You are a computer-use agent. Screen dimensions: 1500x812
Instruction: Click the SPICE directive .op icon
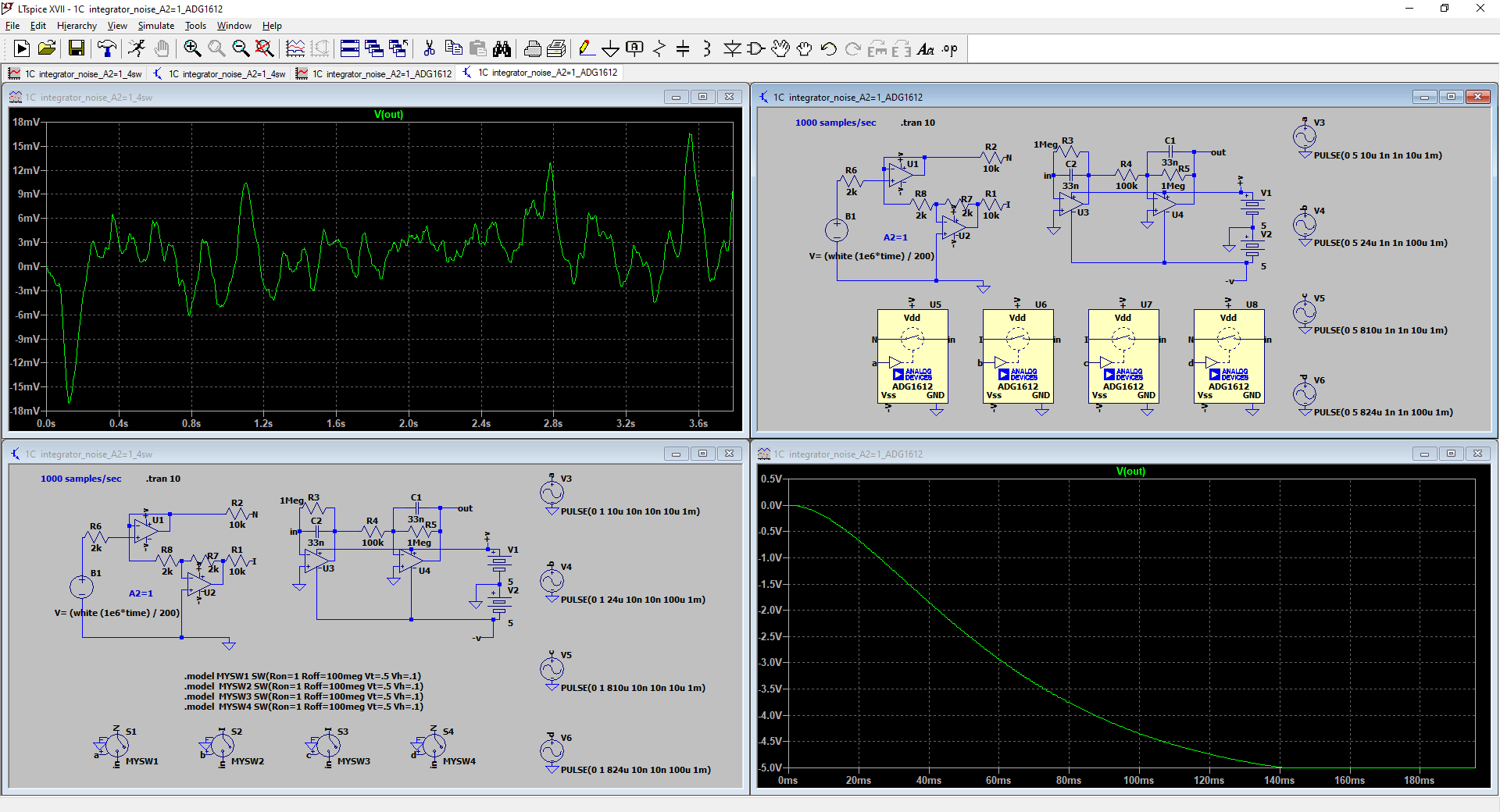[x=949, y=49]
